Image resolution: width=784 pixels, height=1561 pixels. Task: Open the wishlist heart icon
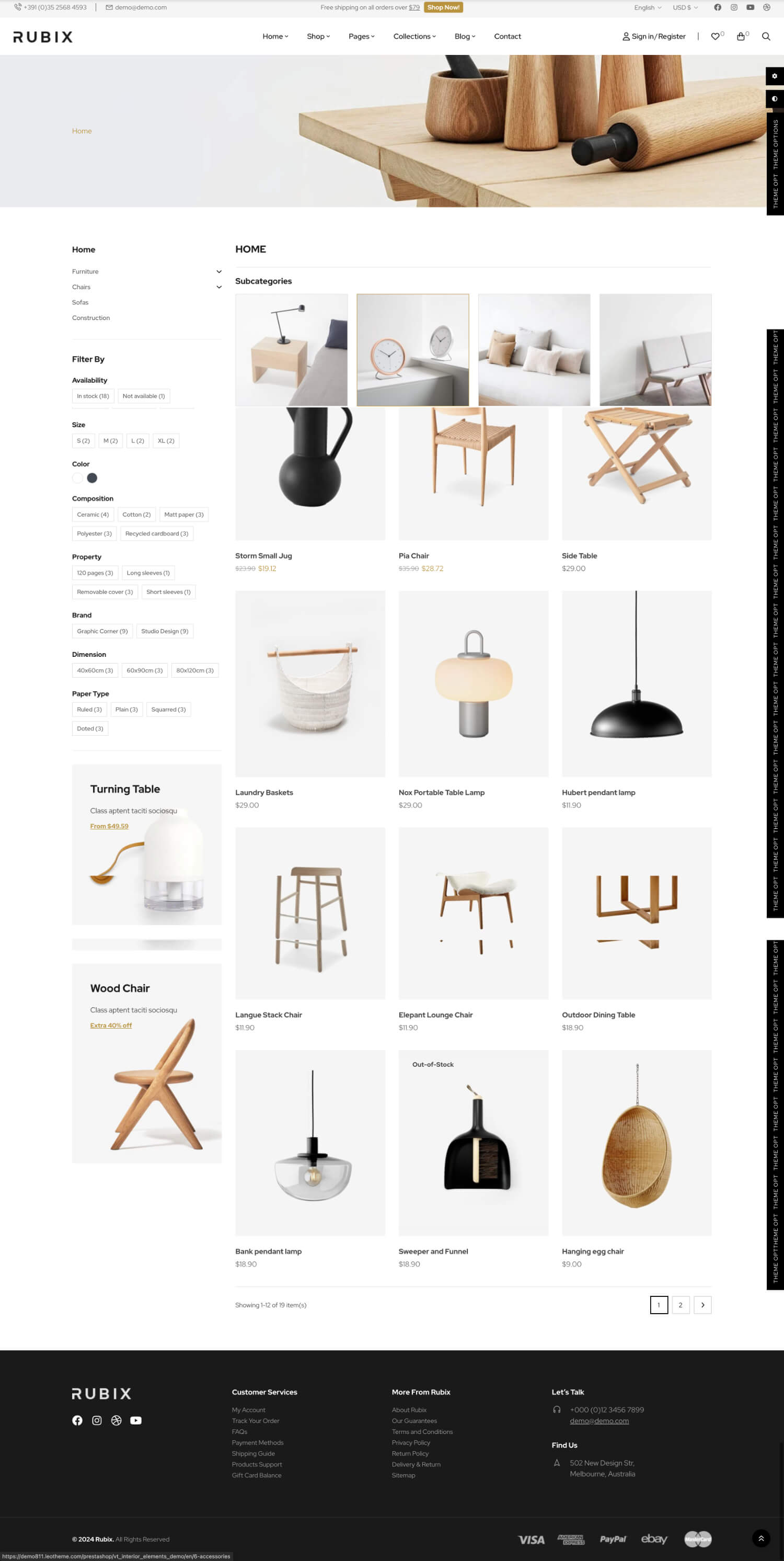coord(715,37)
